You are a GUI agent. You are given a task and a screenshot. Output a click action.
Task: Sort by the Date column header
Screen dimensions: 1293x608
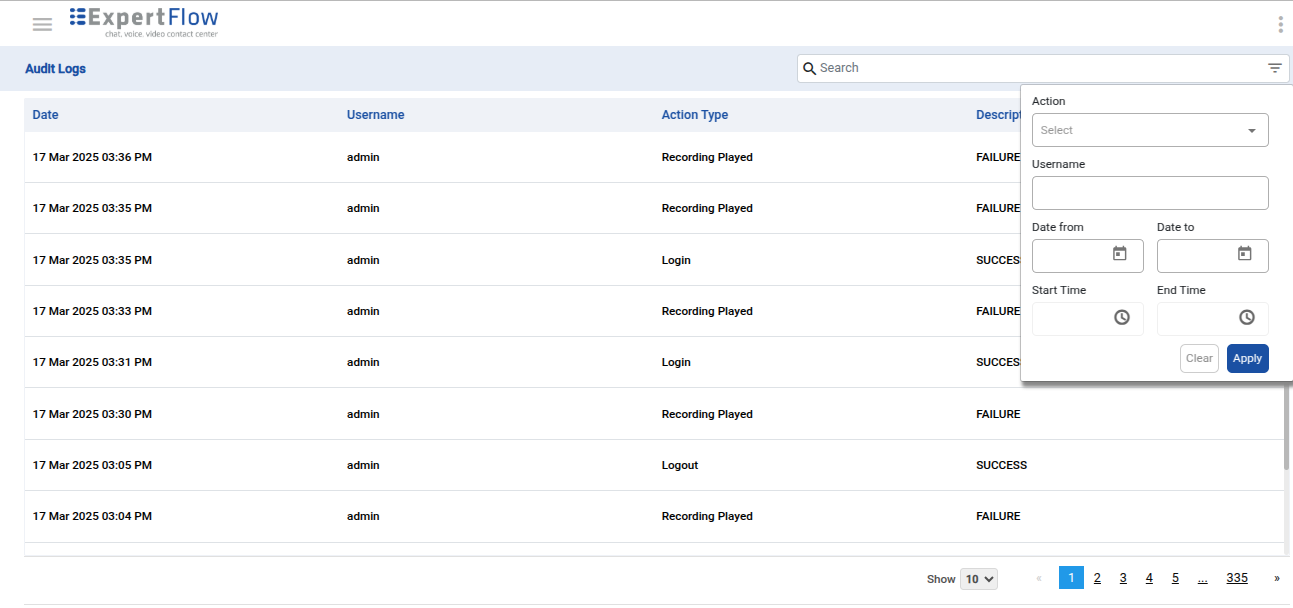(46, 115)
